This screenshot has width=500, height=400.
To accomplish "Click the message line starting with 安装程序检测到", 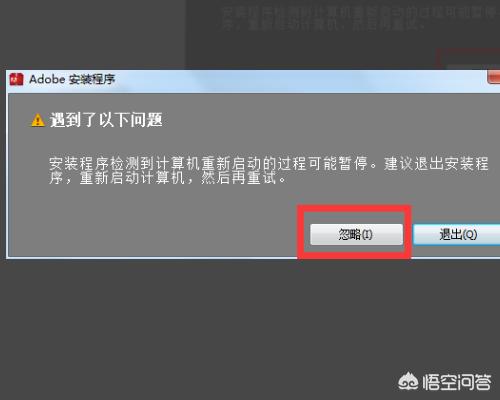I will 269,164.
